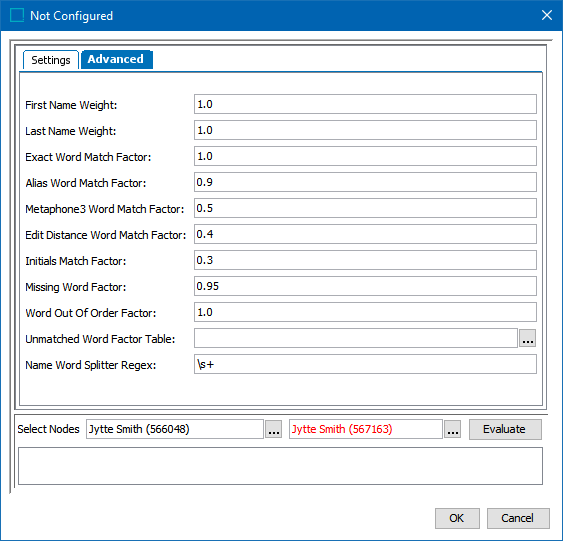Switch to the Settings tab
Screen dimensions: 563x541
click(51, 60)
